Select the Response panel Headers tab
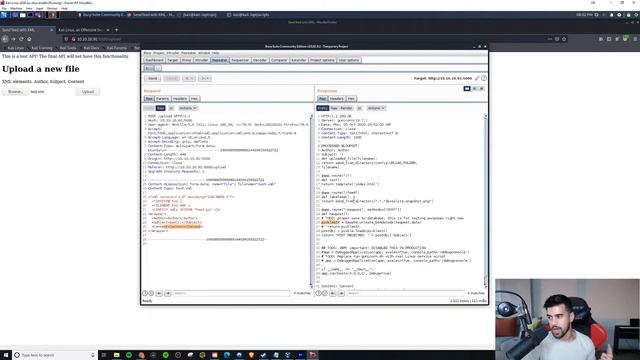Screen dimensions: 640x360 click(337, 99)
